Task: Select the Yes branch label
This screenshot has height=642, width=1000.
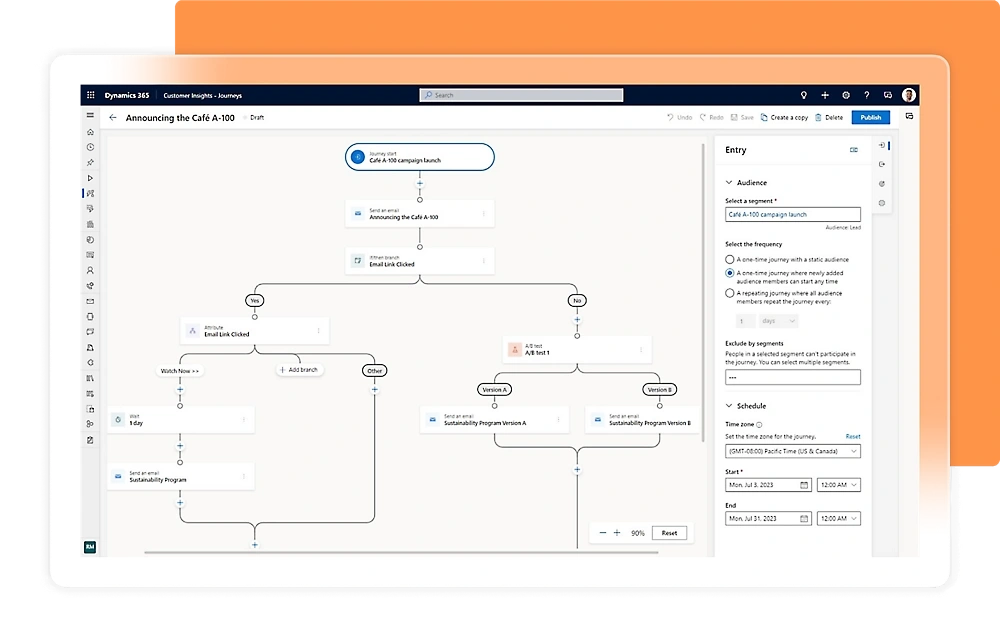Action: pyautogui.click(x=254, y=300)
